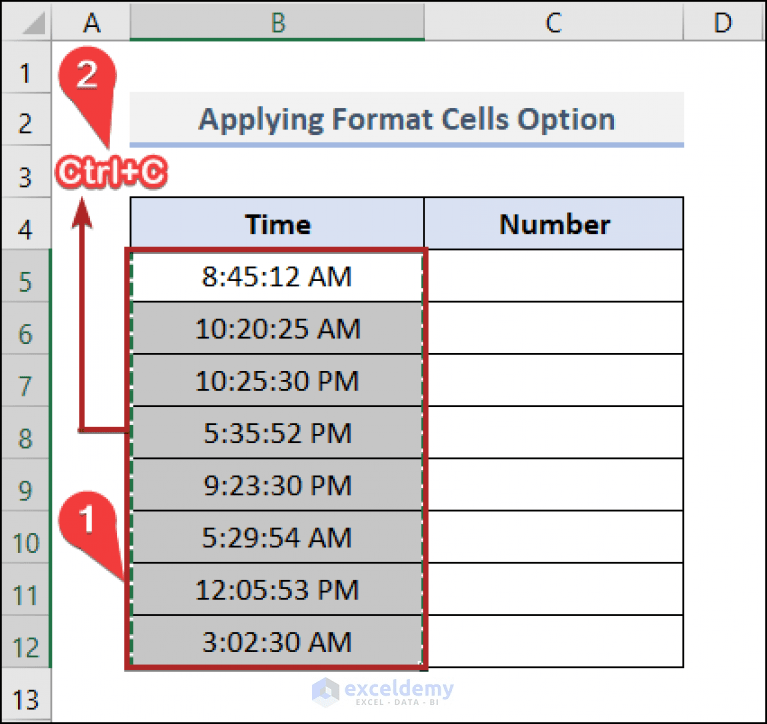
Task: Select the cell with 5:29:54 AM
Action: click(277, 537)
